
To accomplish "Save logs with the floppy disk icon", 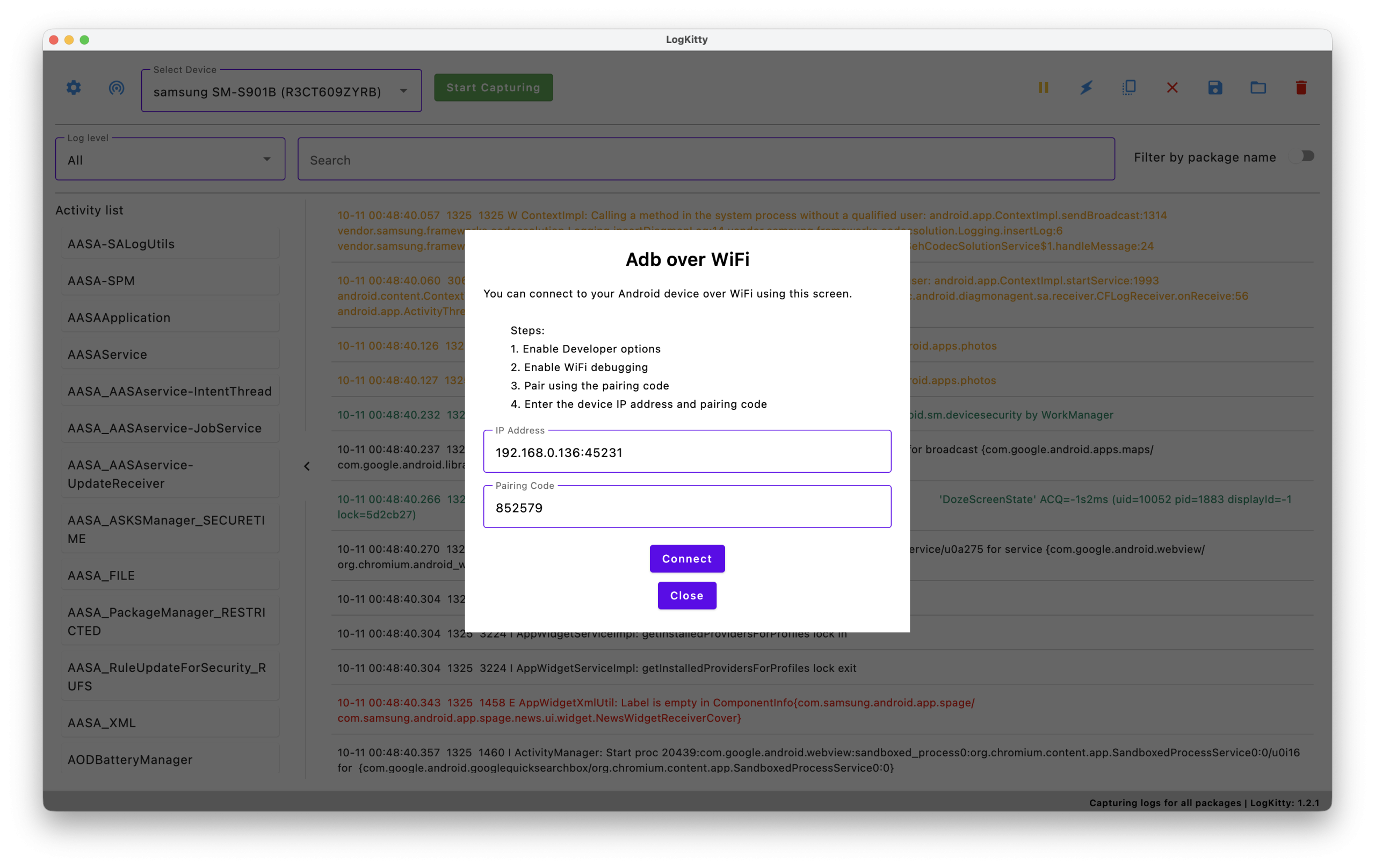I will pyautogui.click(x=1215, y=88).
